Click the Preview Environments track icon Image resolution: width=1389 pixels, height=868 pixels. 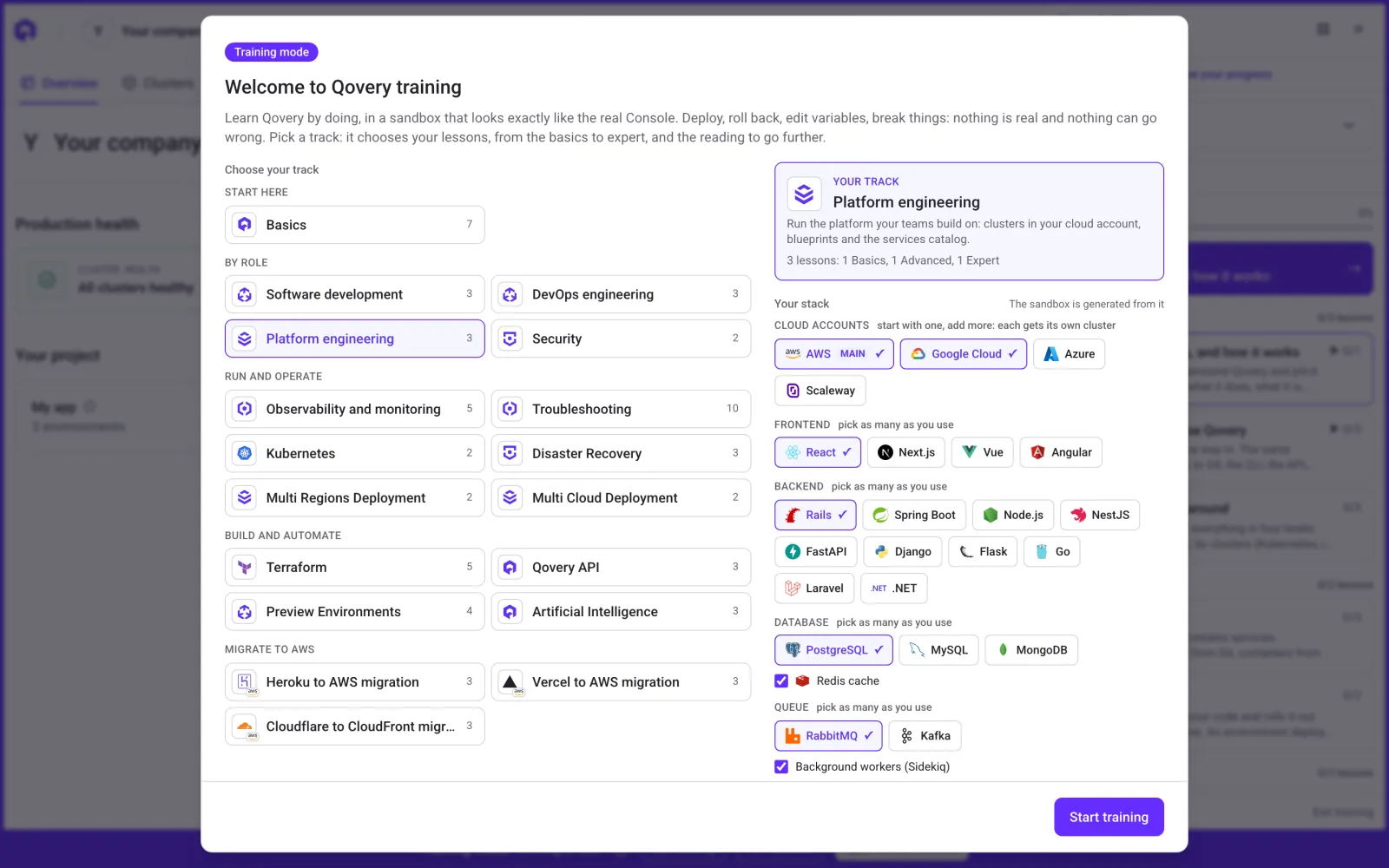pyautogui.click(x=245, y=612)
